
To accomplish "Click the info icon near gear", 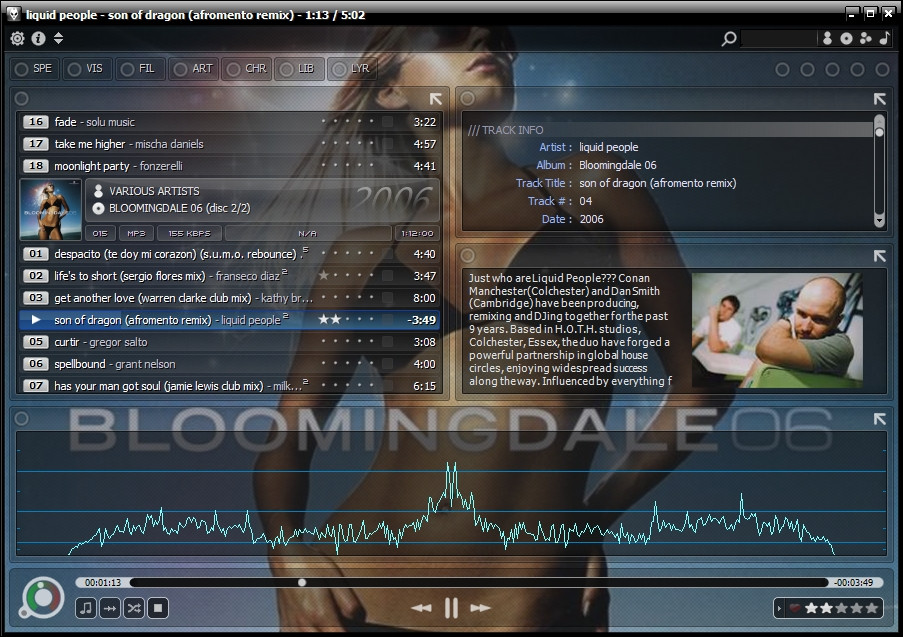I will coord(39,39).
